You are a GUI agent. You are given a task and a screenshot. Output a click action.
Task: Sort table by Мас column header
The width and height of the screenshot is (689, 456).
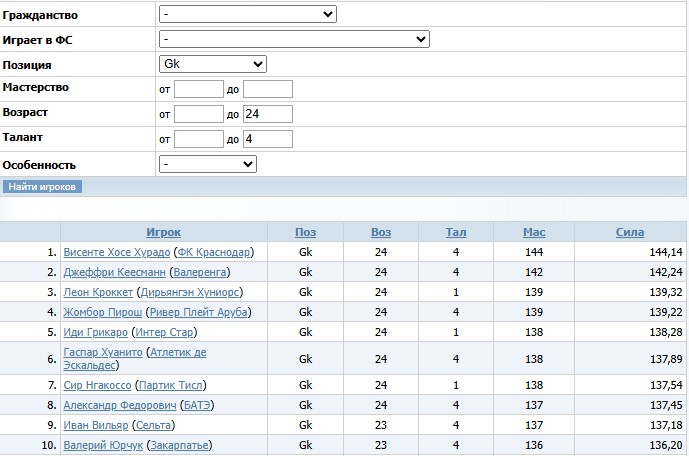pyautogui.click(x=533, y=232)
